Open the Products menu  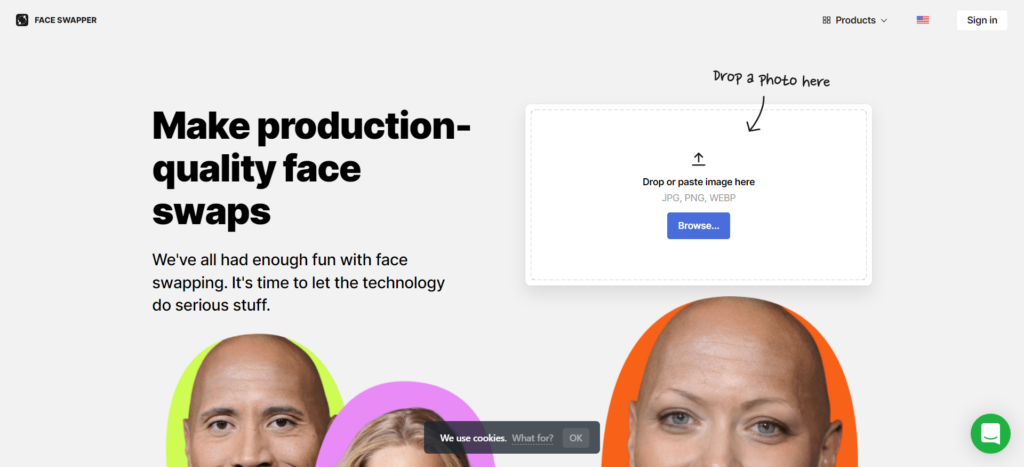click(x=855, y=20)
